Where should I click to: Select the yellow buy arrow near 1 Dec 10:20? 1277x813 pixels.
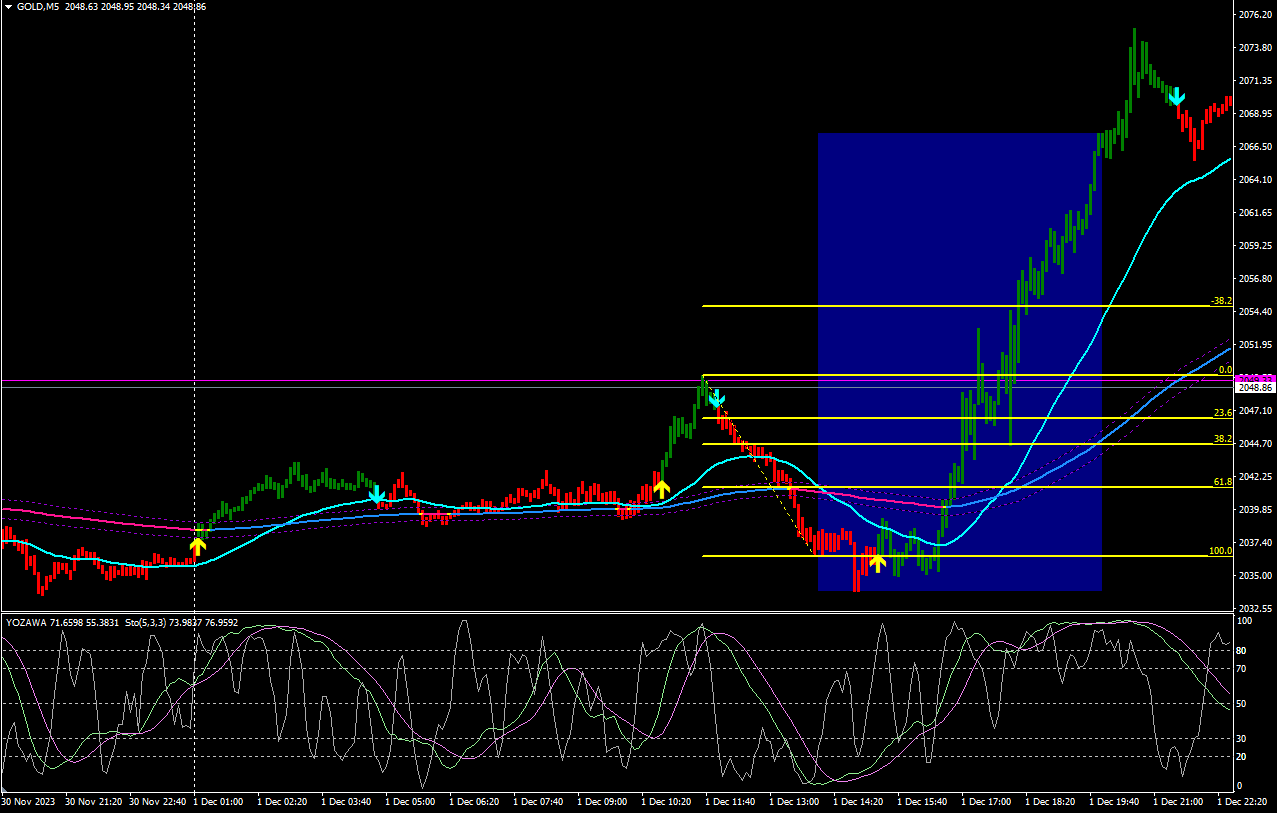tap(661, 489)
